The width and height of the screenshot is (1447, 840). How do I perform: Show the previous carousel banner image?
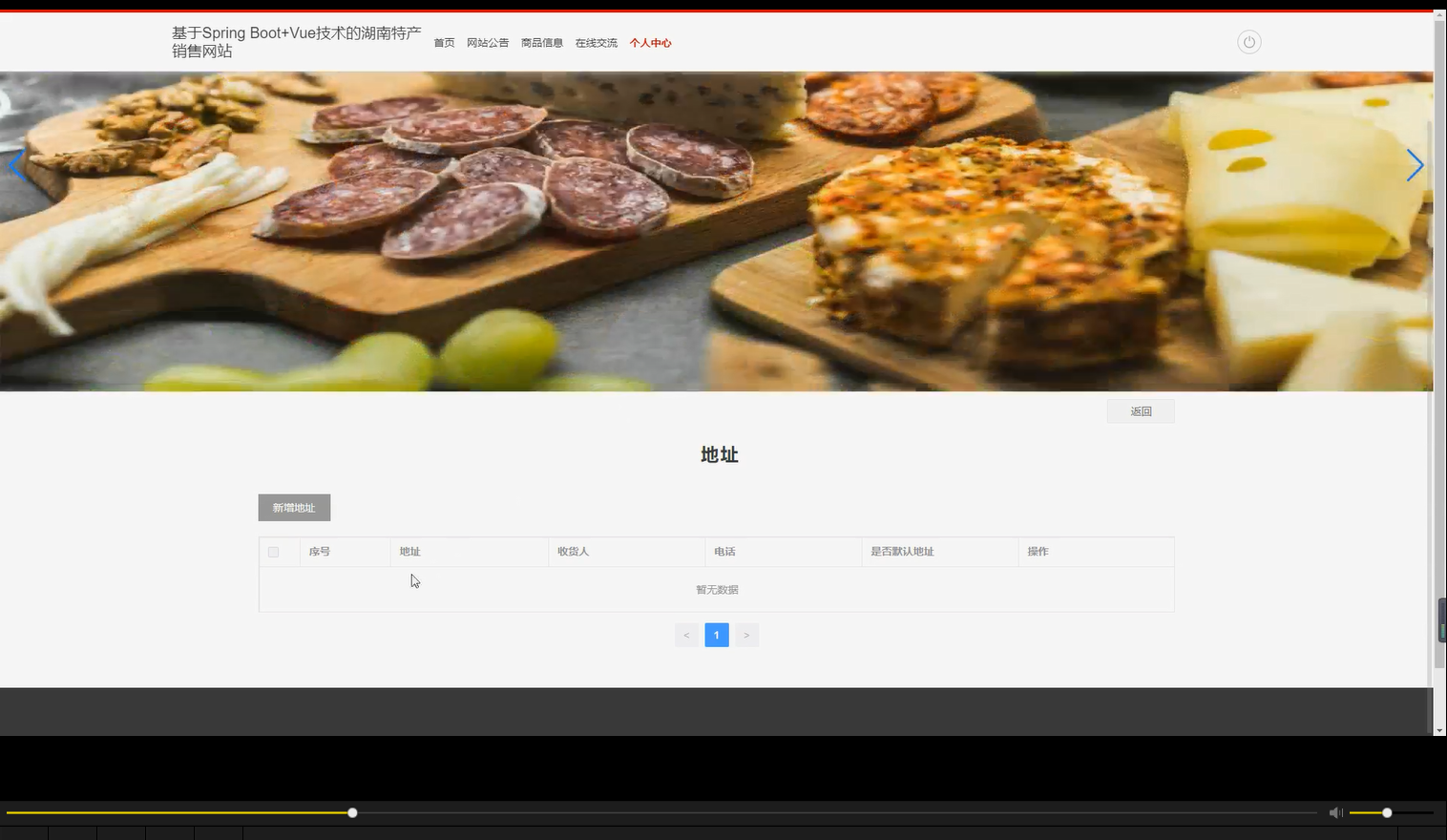click(16, 165)
